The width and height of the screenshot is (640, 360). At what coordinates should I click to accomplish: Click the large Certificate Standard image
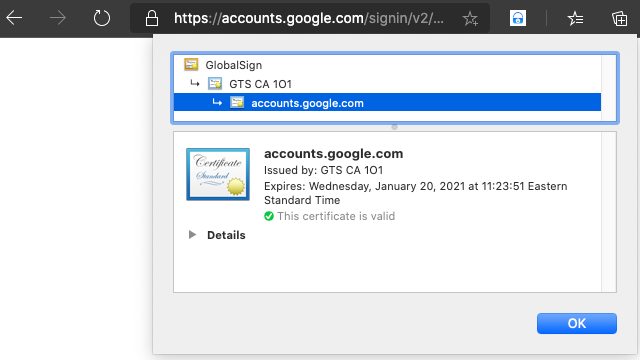coord(218,174)
